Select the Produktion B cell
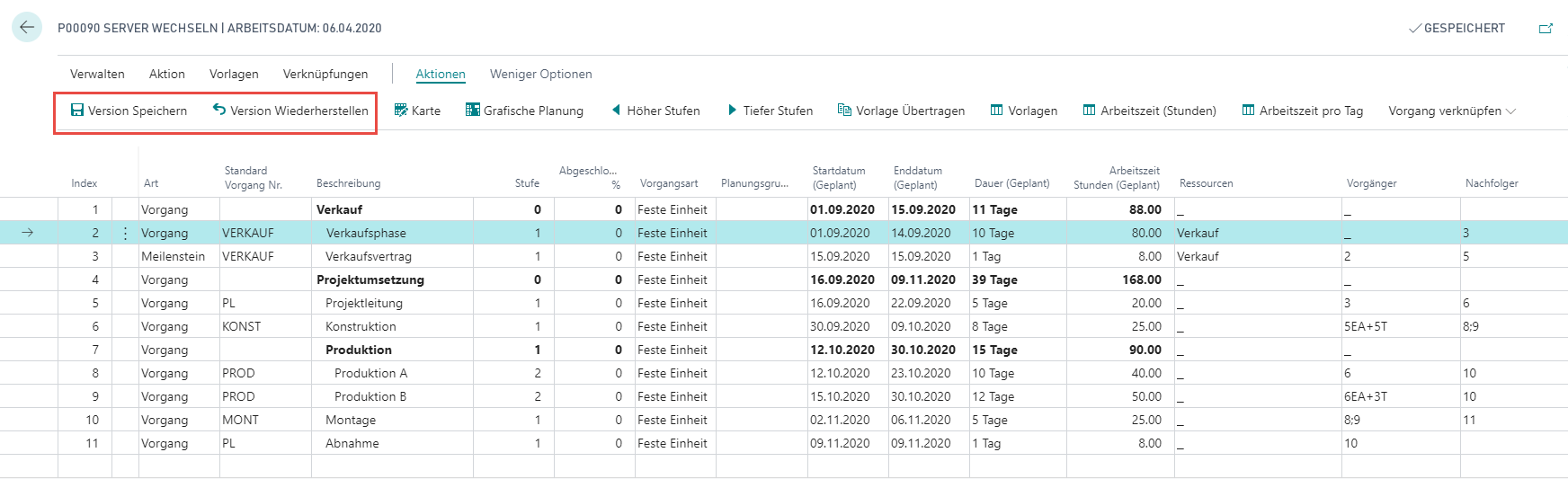1568x479 pixels. pos(392,396)
